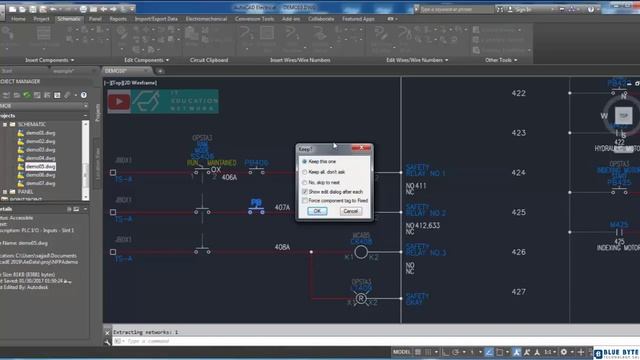The width and height of the screenshot is (640, 360).
Task: Open the Import/Export Data ribbon tab
Action: click(x=156, y=19)
